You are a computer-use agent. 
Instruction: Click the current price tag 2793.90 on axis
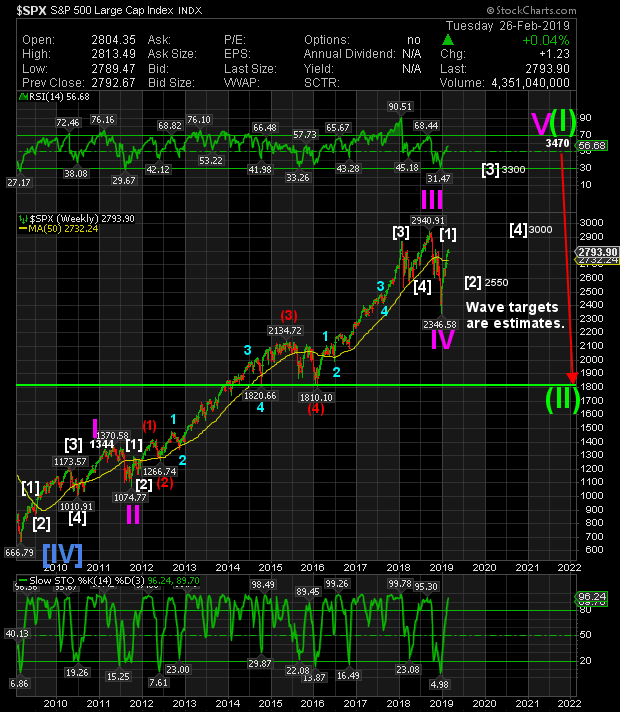(x=597, y=252)
